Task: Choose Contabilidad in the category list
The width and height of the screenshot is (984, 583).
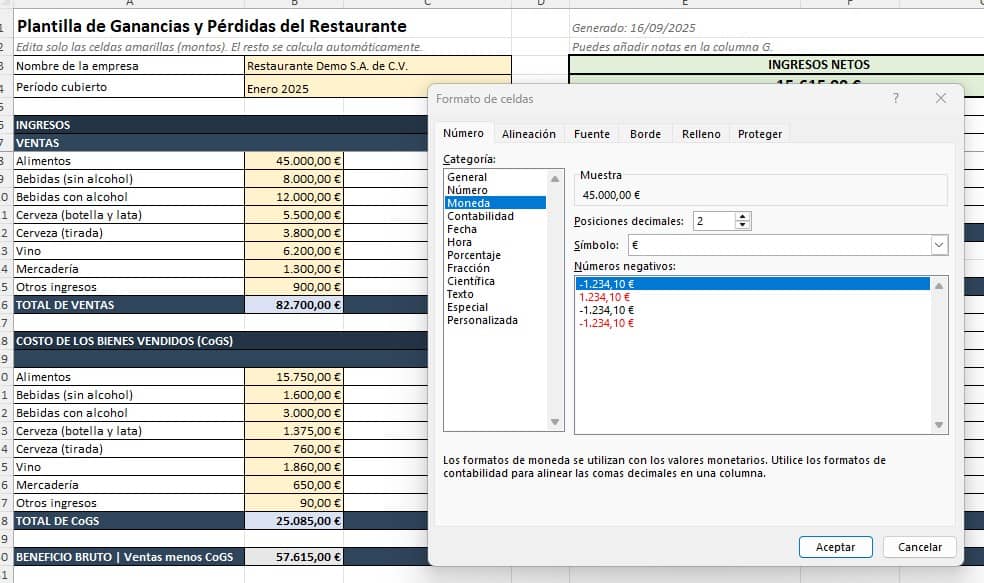Action: coord(480,216)
